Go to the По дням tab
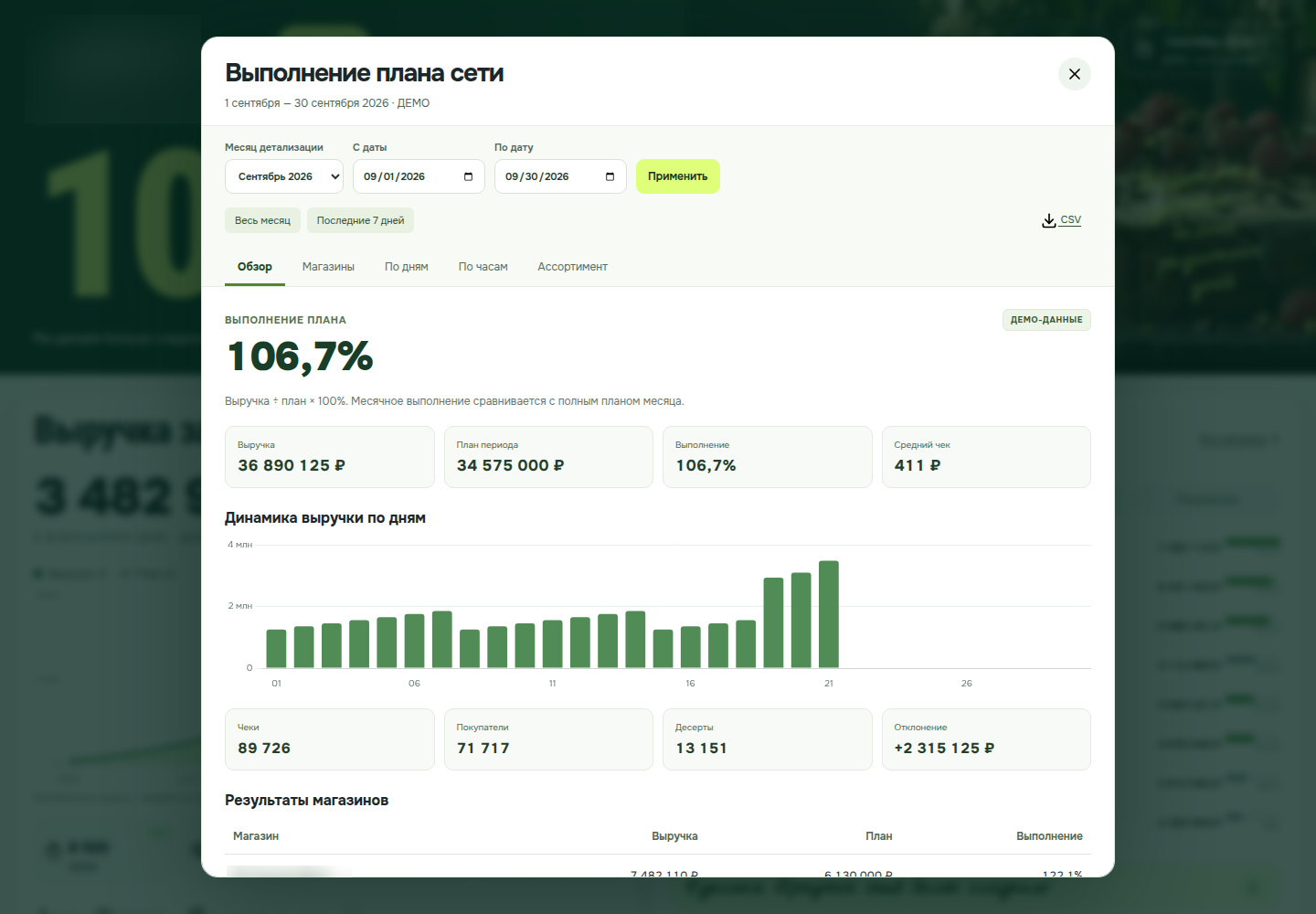This screenshot has width=1316, height=914. pyautogui.click(x=407, y=267)
